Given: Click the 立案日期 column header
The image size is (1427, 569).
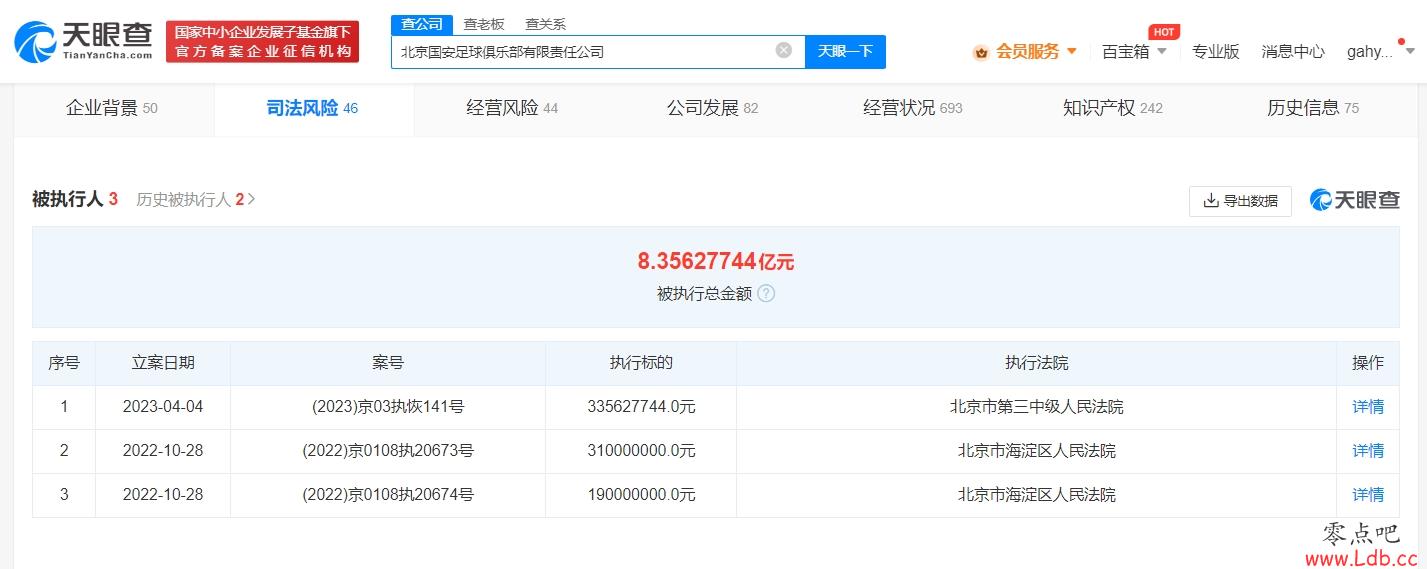Looking at the screenshot, I should point(163,363).
